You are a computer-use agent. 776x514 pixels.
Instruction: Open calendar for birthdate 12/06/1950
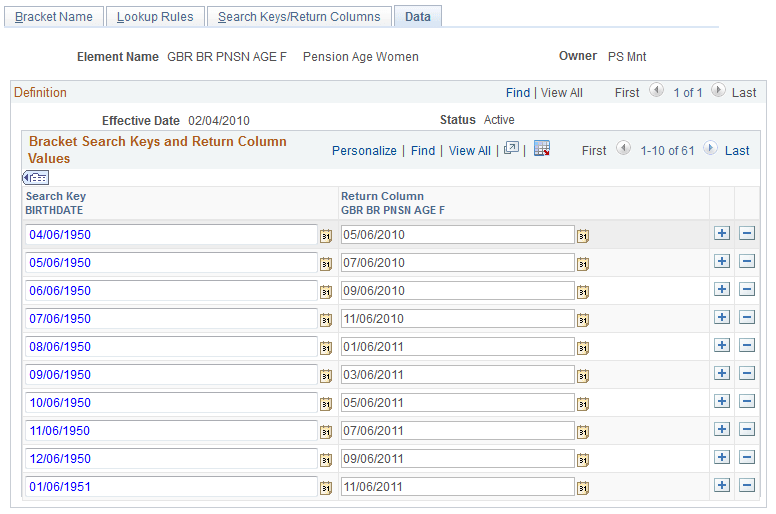point(325,460)
